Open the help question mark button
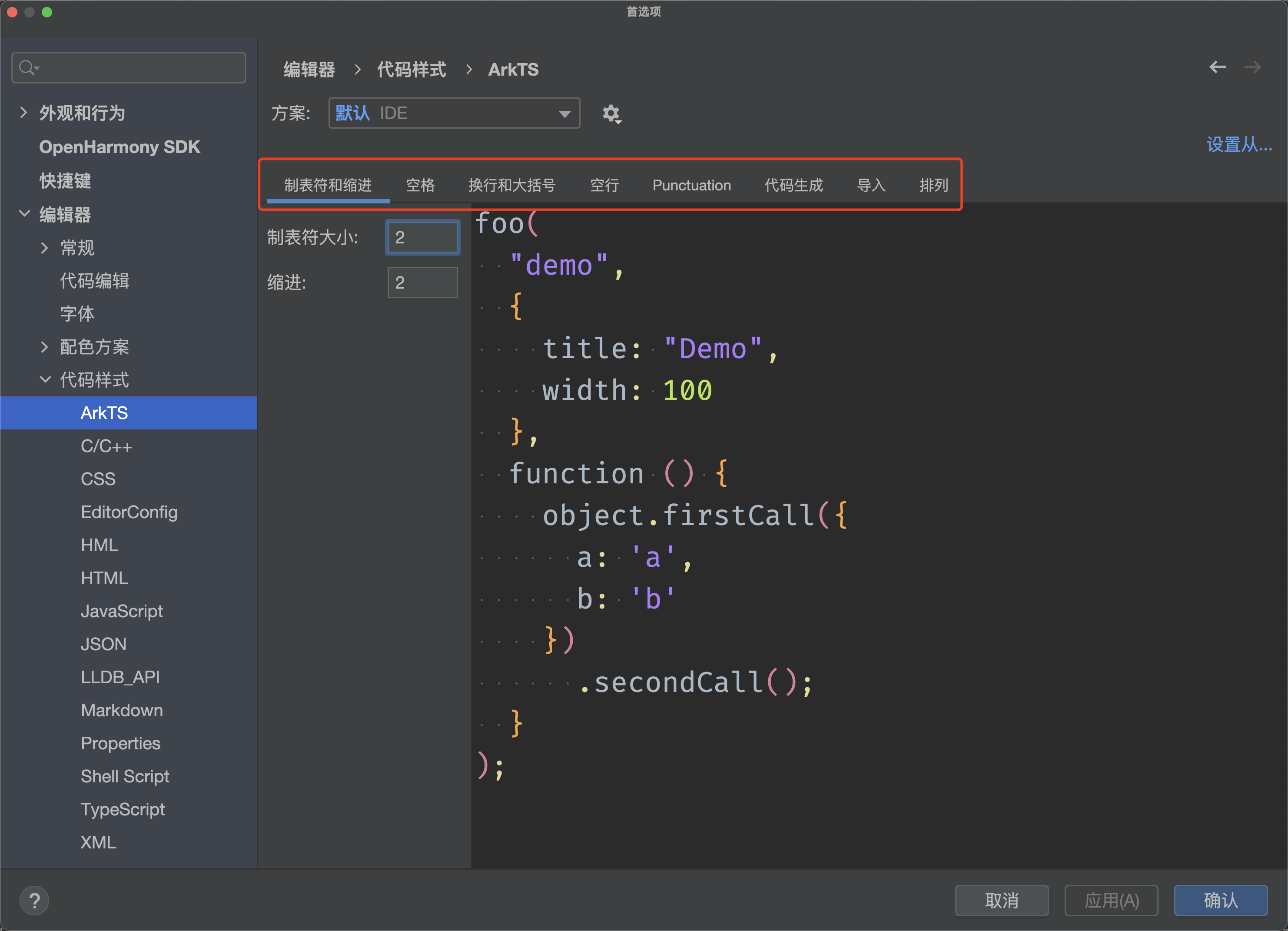This screenshot has height=931, width=1288. coord(35,900)
